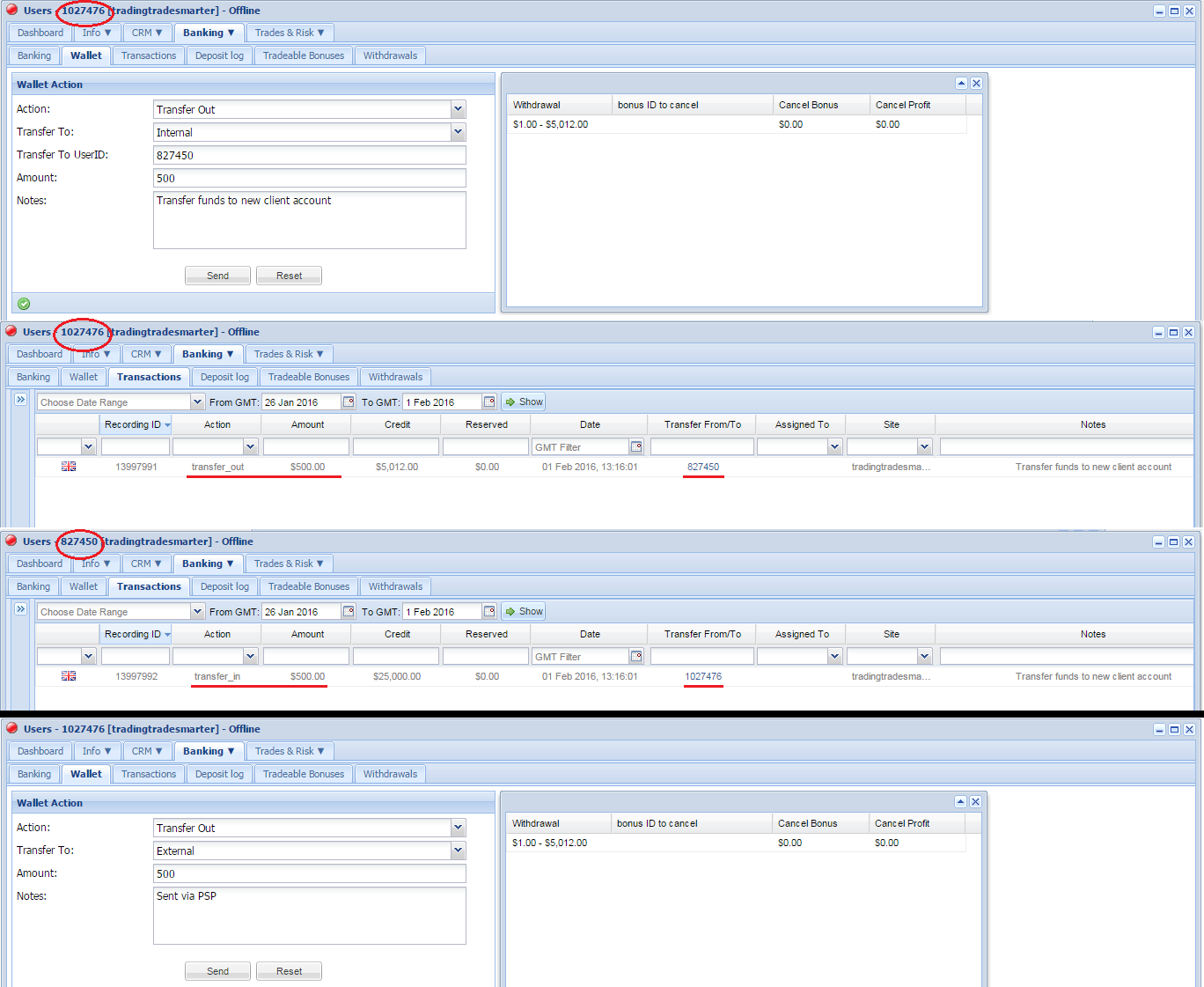Click Notes filter field in user 1027476 Transactions window
The image size is (1204, 987).
(x=1067, y=447)
